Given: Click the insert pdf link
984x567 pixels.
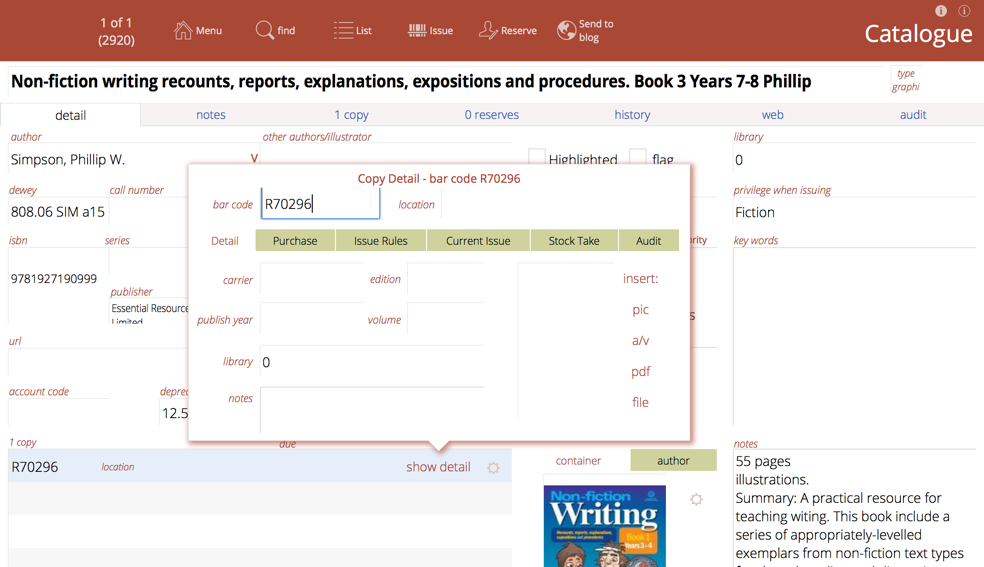Looking at the screenshot, I should tap(640, 371).
